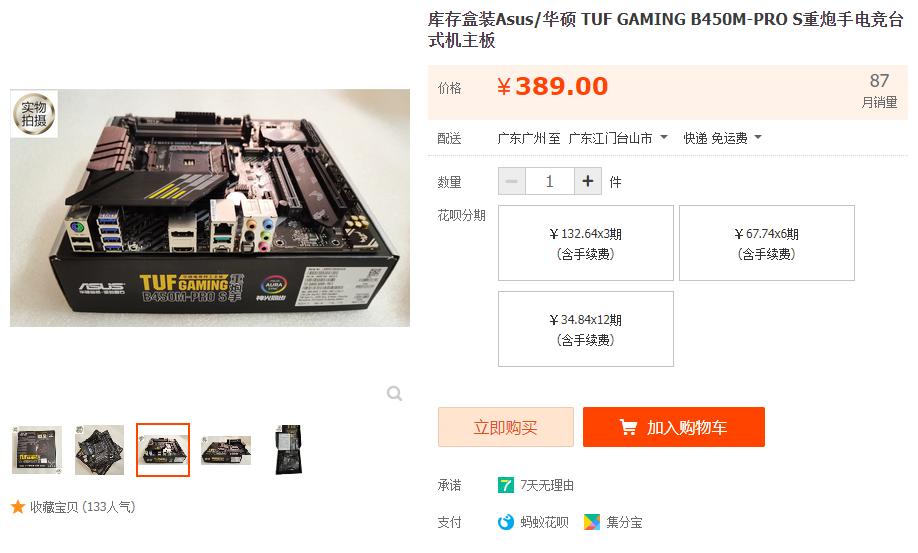Expand the 快递 免运费 shipping dropdown
The height and width of the screenshot is (553, 918).
pos(722,138)
